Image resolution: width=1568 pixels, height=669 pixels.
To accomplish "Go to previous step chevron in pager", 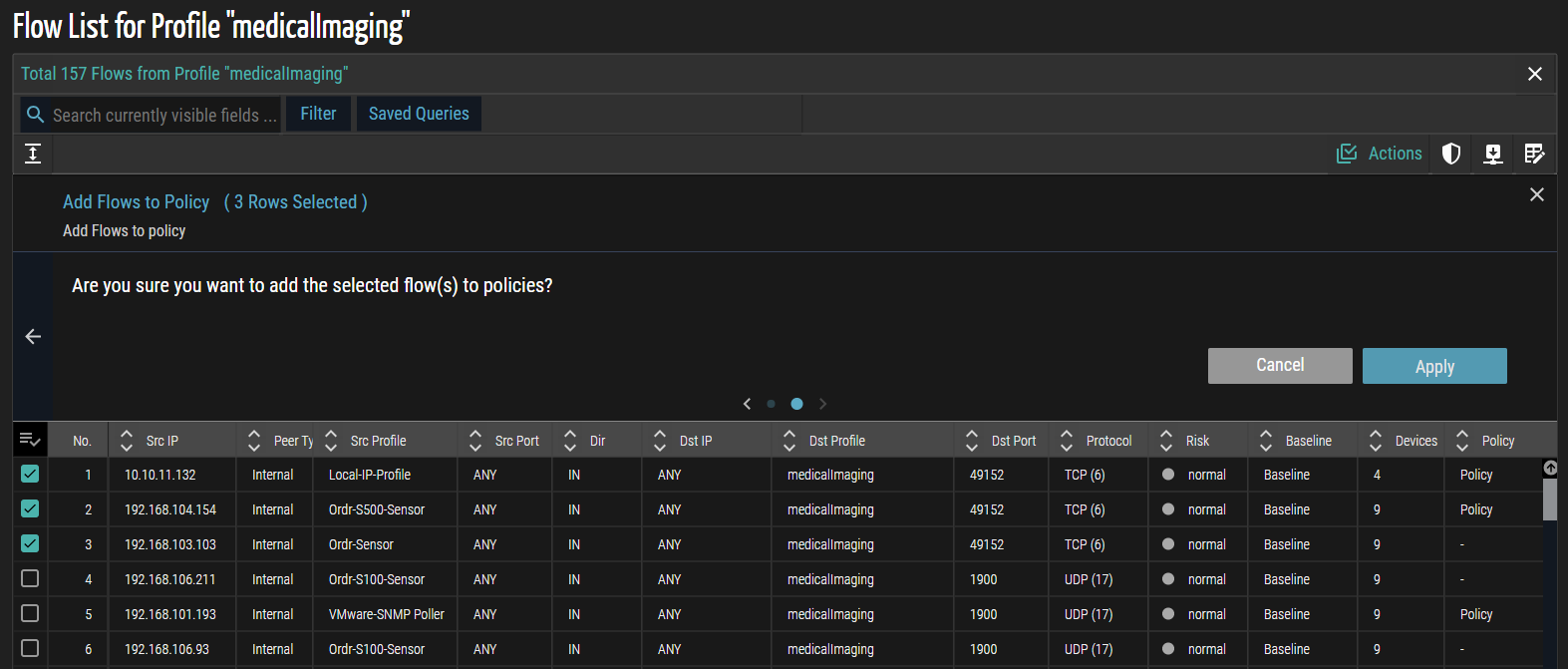I will pos(747,404).
